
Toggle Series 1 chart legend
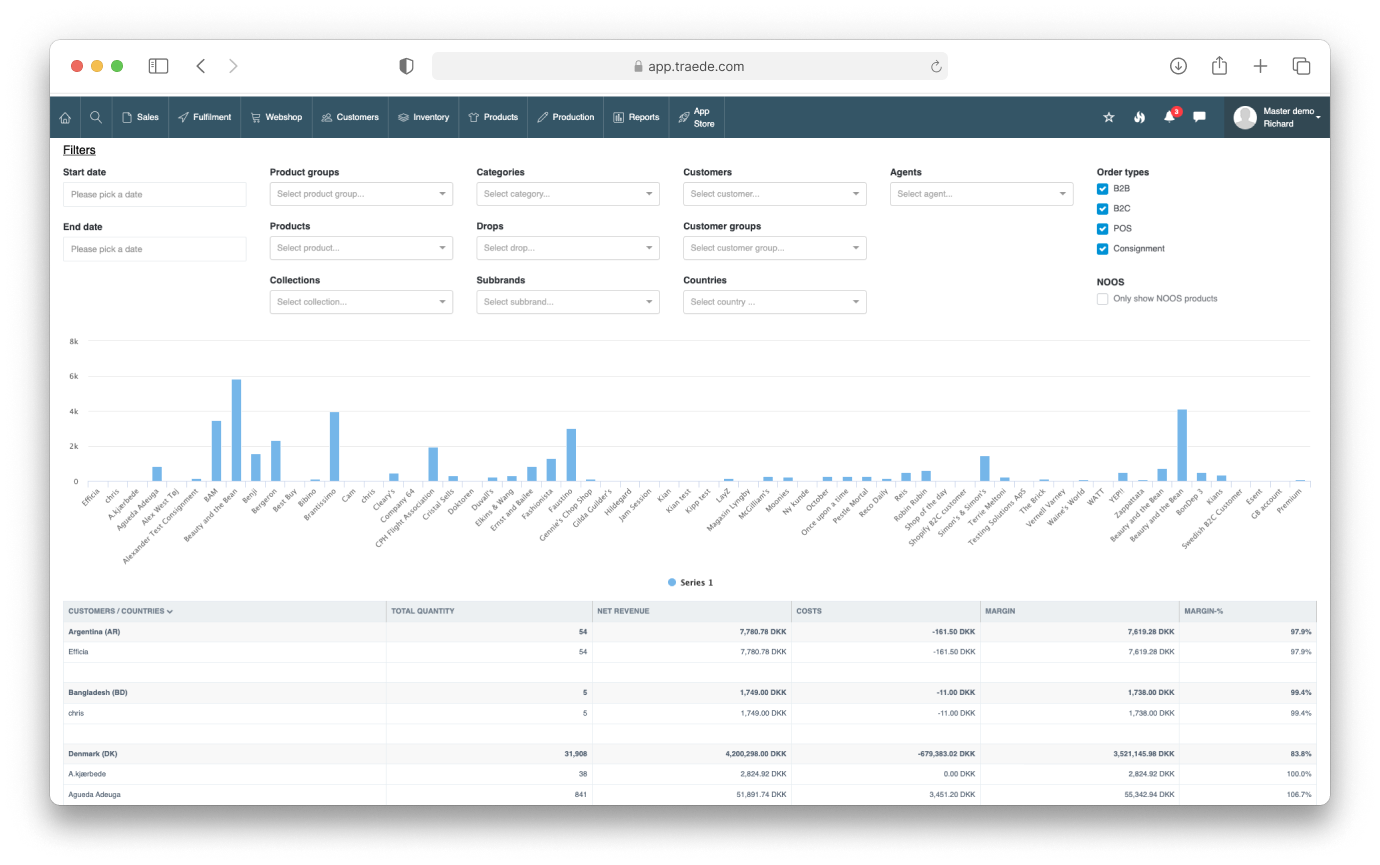pyautogui.click(x=690, y=582)
